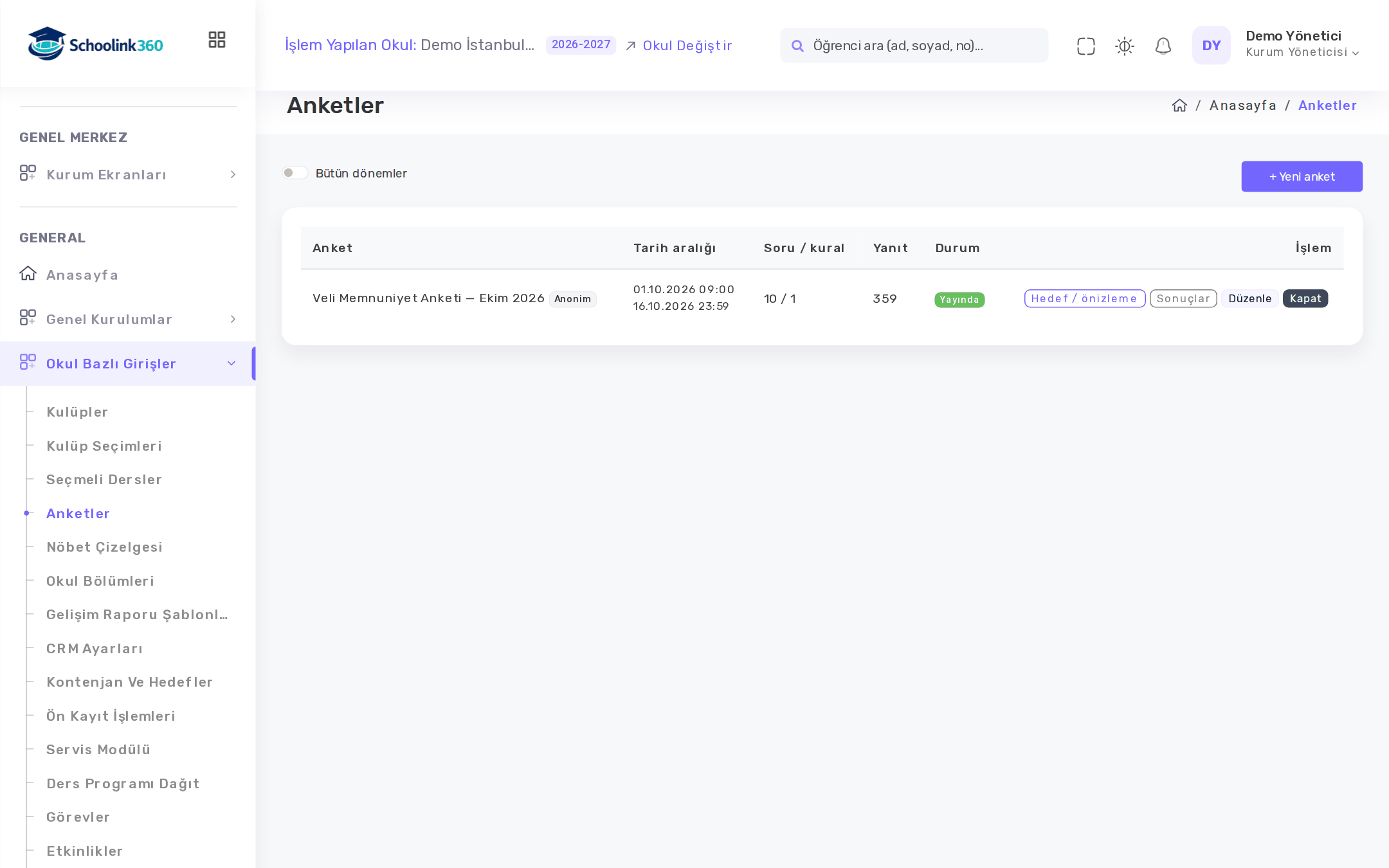The width and height of the screenshot is (1389, 868).
Task: Open CRM Ayarları menu item
Action: (x=95, y=649)
